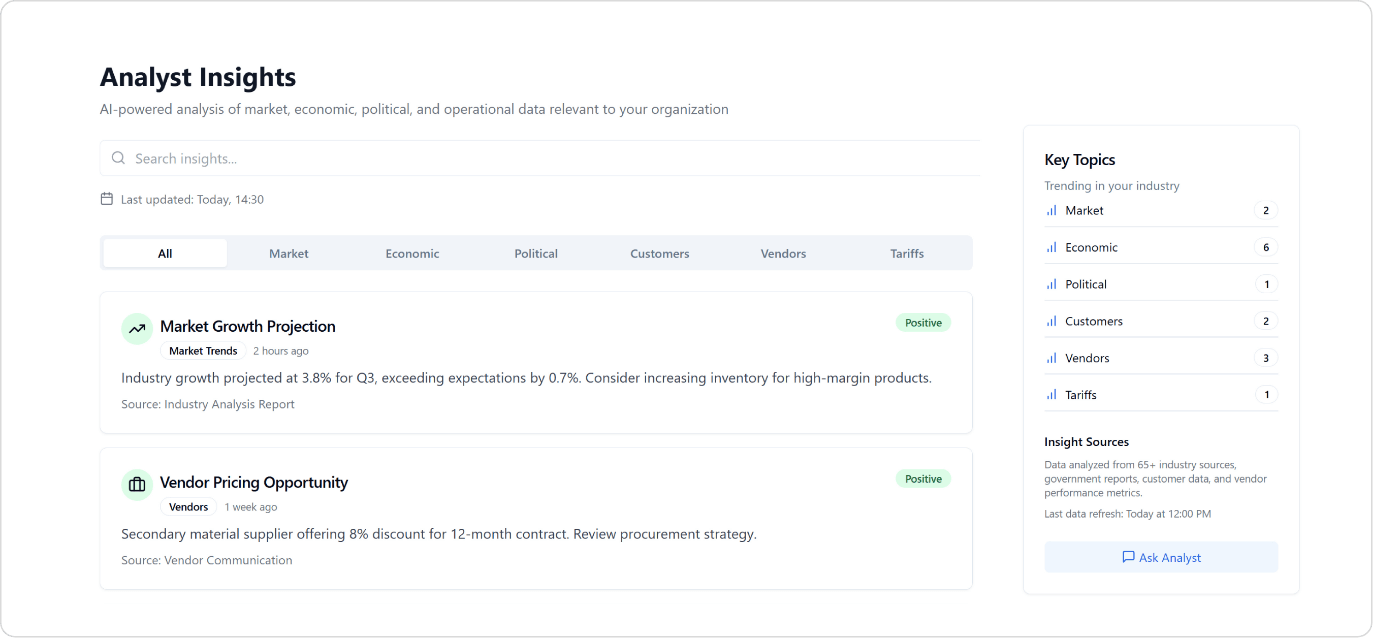The height and width of the screenshot is (638, 1373).
Task: Open the Market Growth Projection title
Action: pos(248,326)
